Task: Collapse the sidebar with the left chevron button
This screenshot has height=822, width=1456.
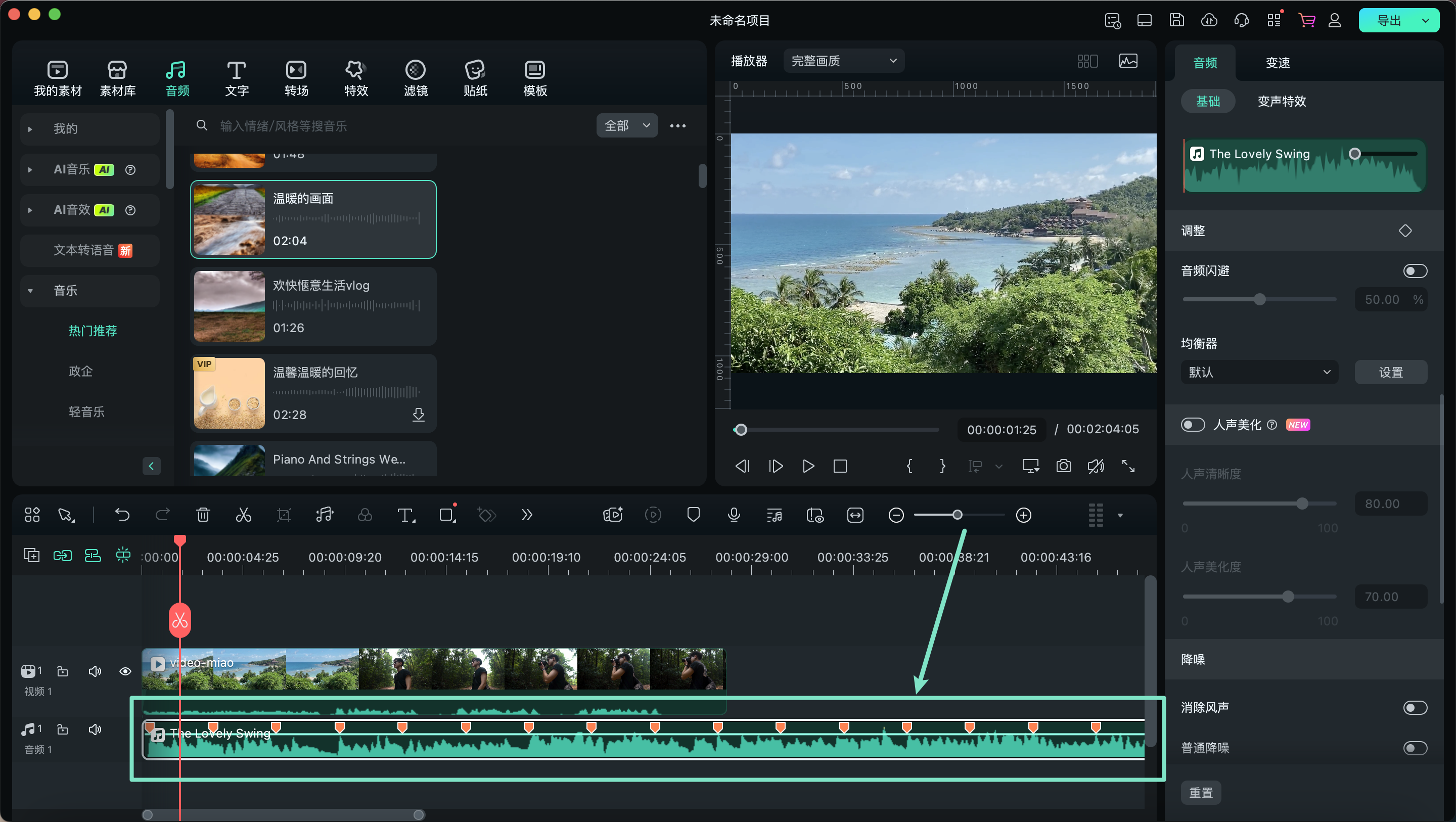Action: click(x=151, y=466)
